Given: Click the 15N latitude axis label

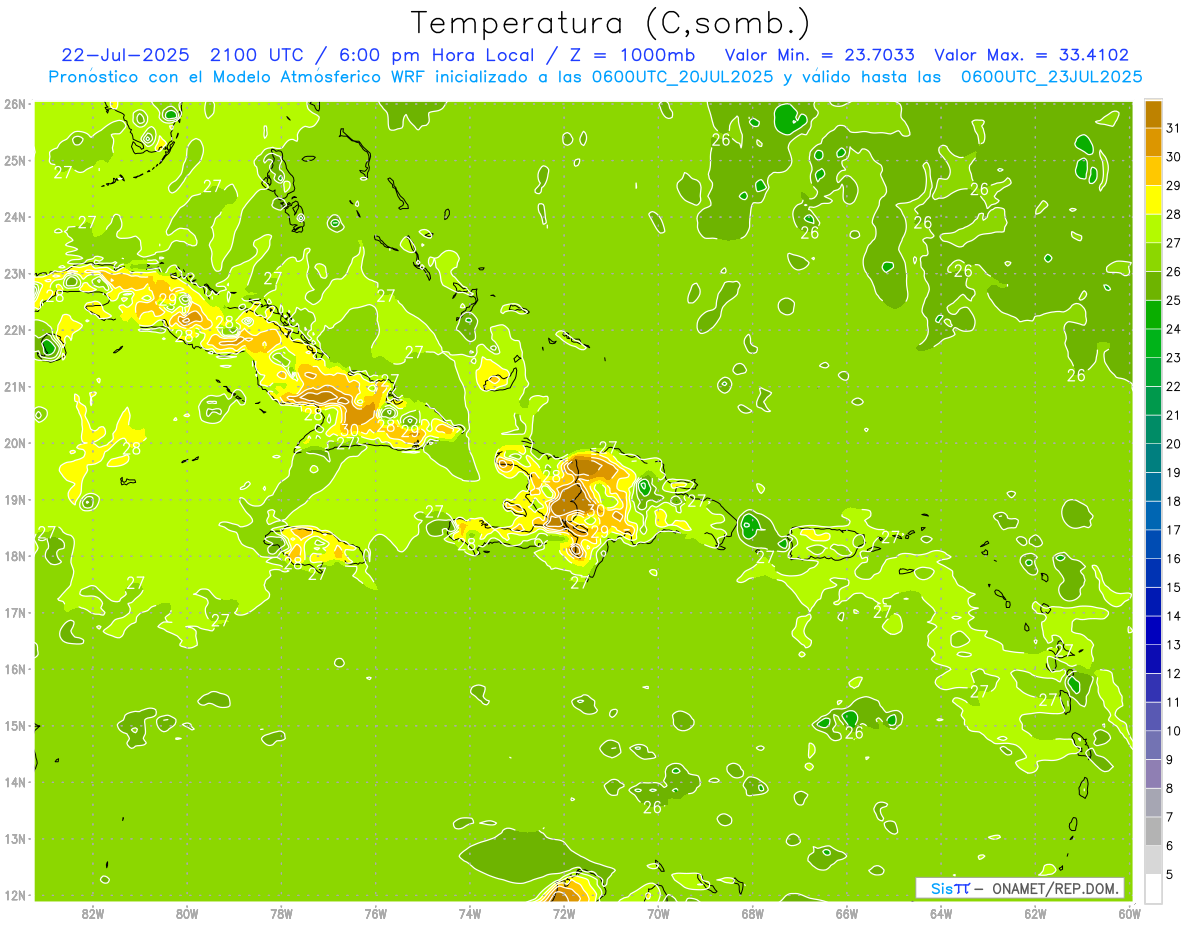Looking at the screenshot, I should pyautogui.click(x=14, y=725).
